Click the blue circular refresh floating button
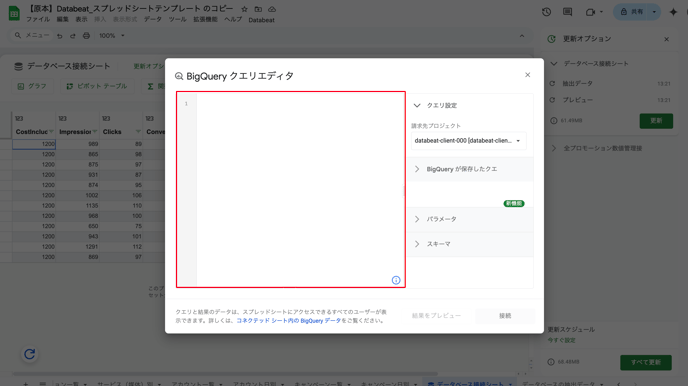This screenshot has width=688, height=386. (x=29, y=354)
